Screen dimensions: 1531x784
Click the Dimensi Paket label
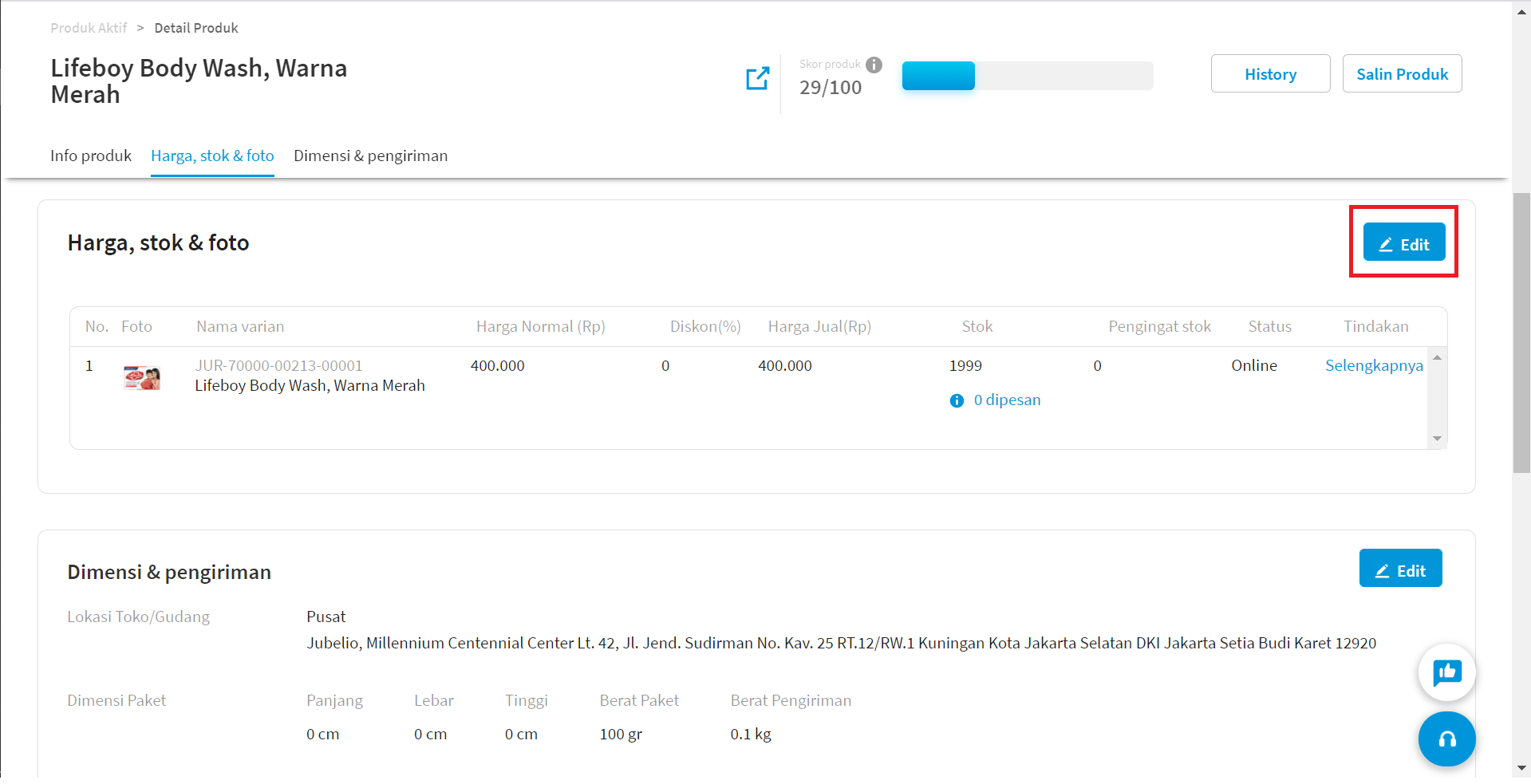point(116,700)
